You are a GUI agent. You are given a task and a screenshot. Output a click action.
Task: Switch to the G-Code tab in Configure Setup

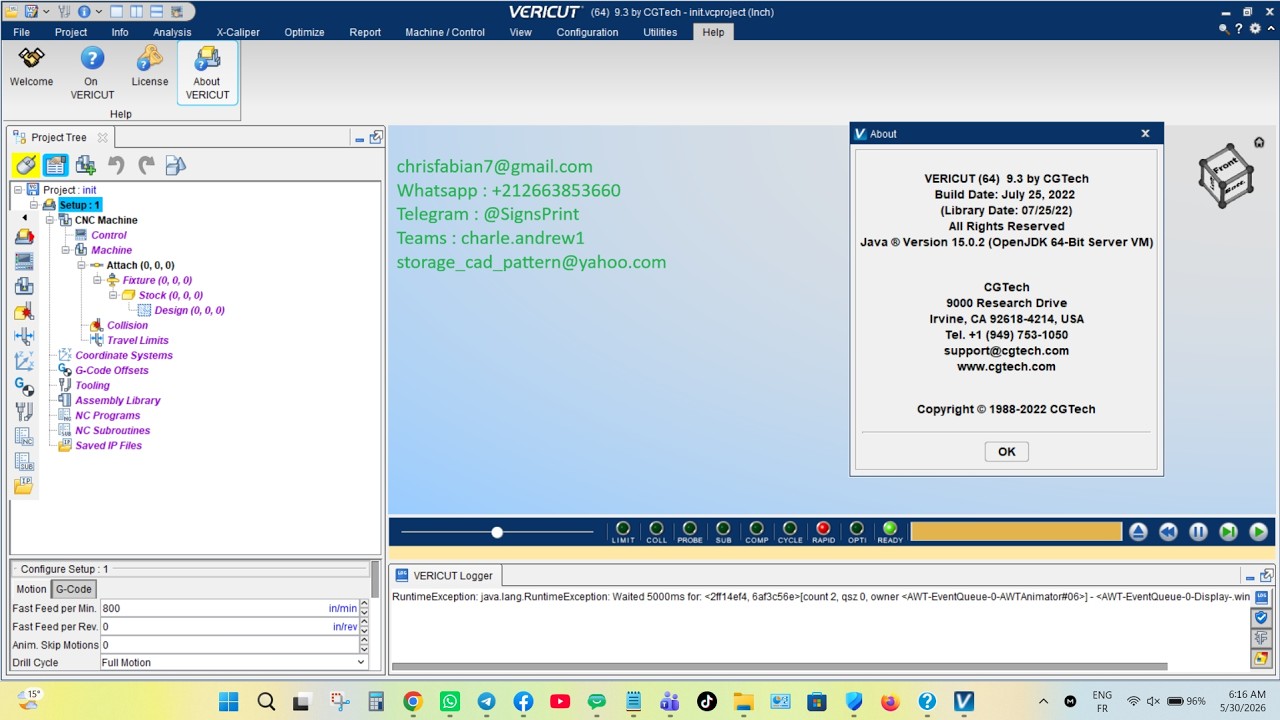pos(74,589)
